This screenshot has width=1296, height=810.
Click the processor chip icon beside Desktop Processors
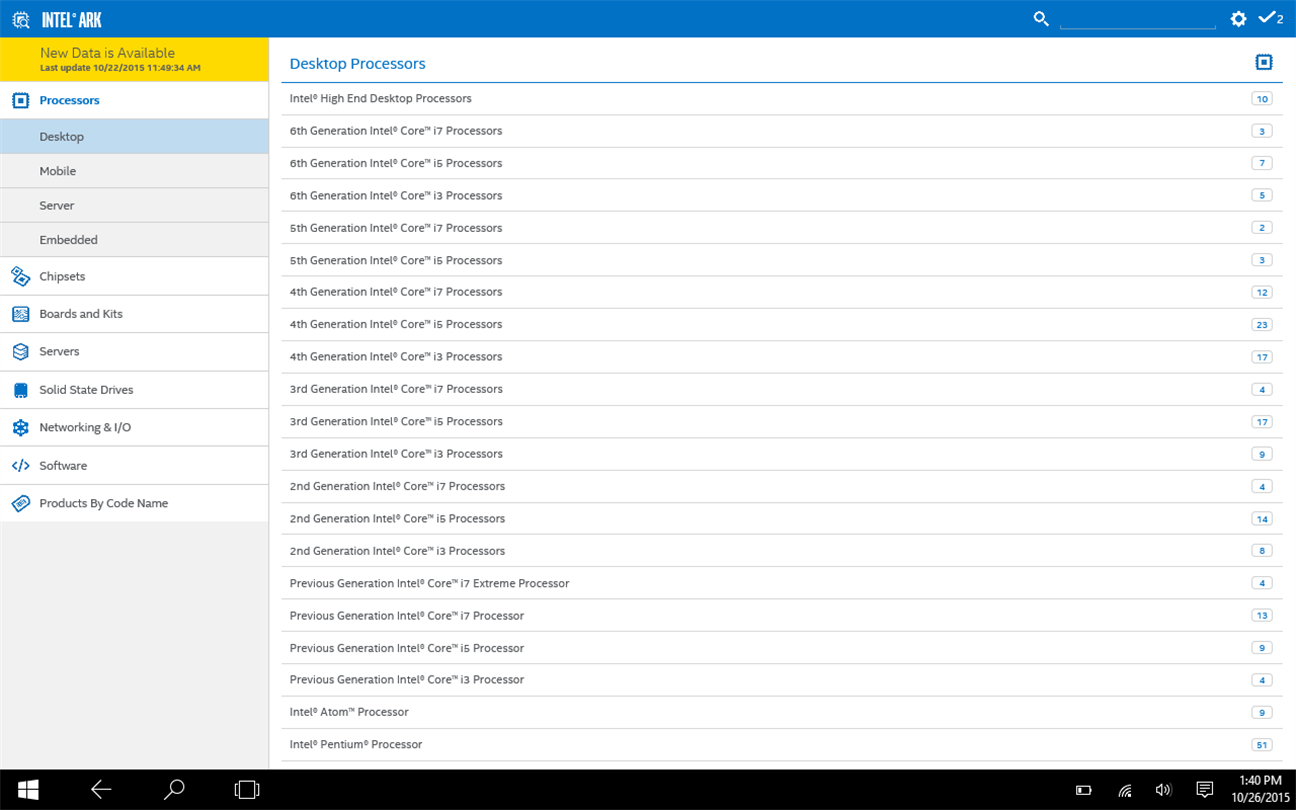(1264, 62)
